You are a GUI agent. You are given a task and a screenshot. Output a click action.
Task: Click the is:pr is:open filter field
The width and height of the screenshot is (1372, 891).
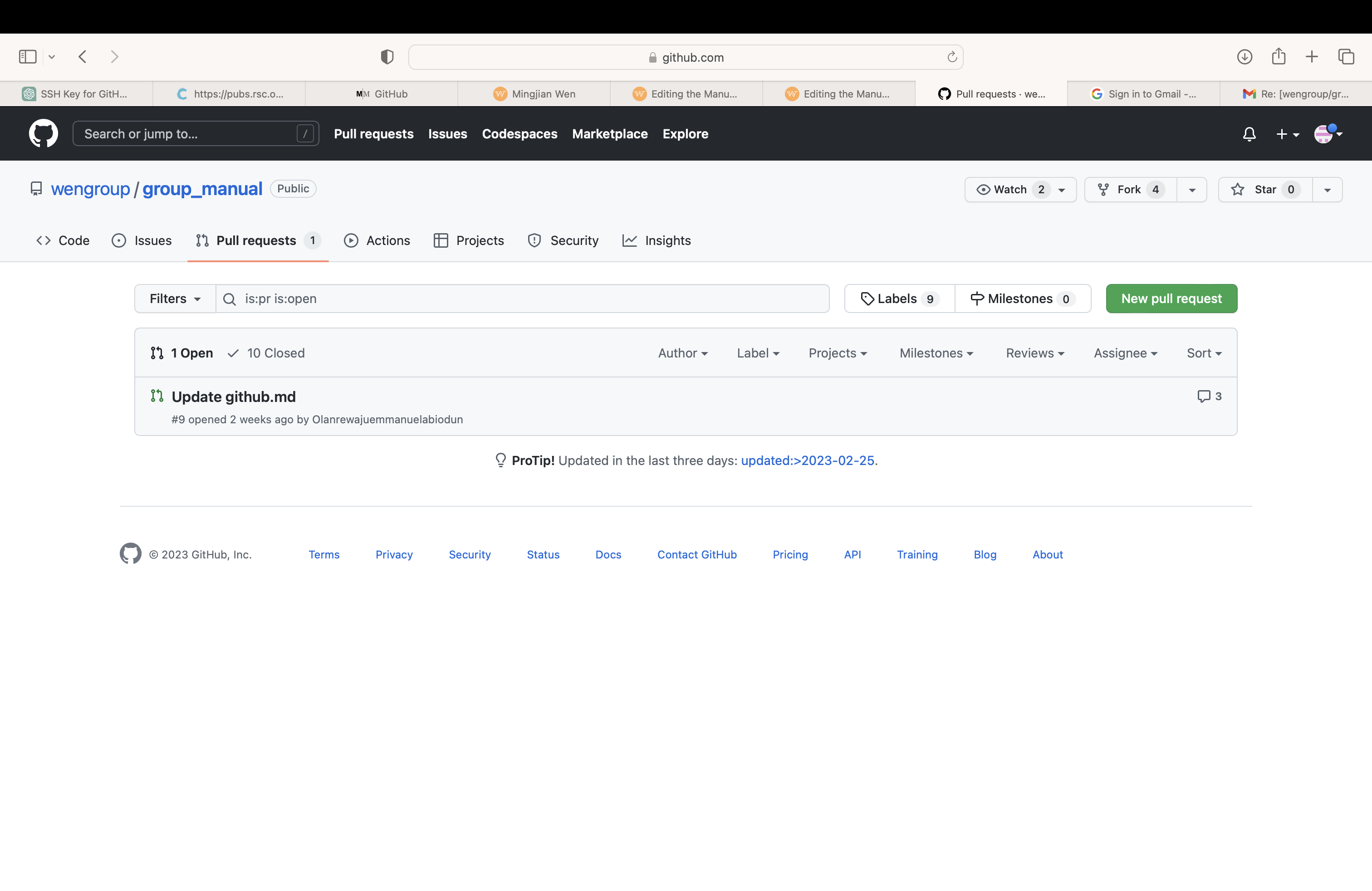point(522,299)
